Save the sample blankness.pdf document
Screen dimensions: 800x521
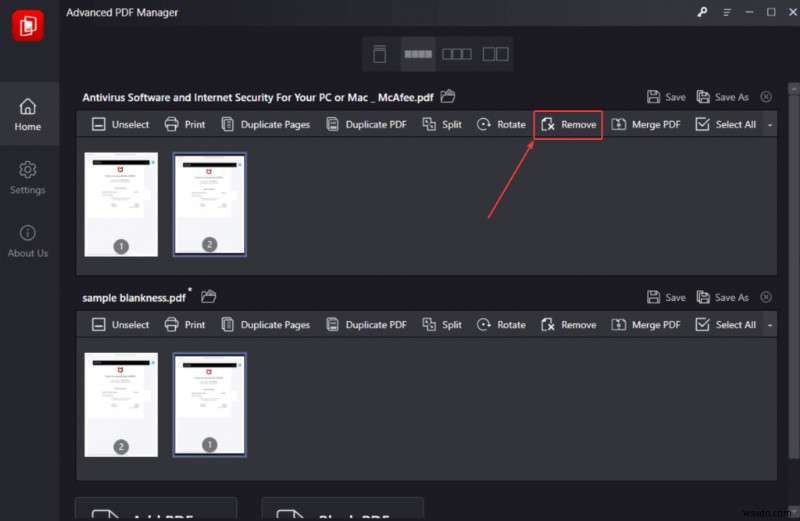pos(666,297)
